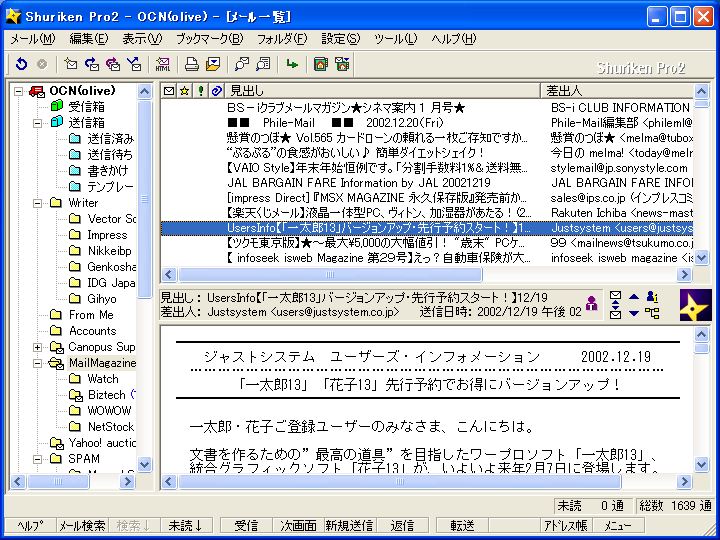
Task: Click the 返信 button in bottom bar
Action: point(402,525)
